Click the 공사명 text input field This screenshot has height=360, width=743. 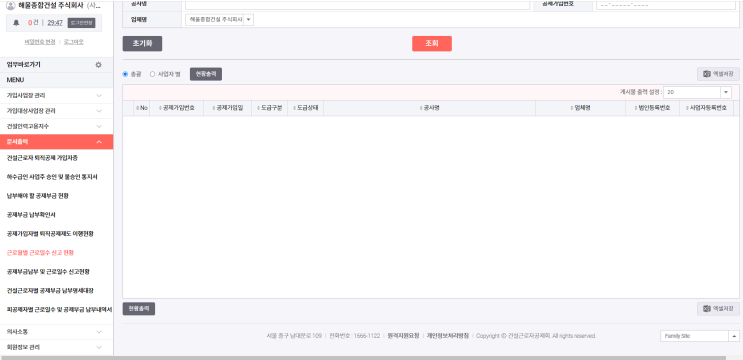357,5
